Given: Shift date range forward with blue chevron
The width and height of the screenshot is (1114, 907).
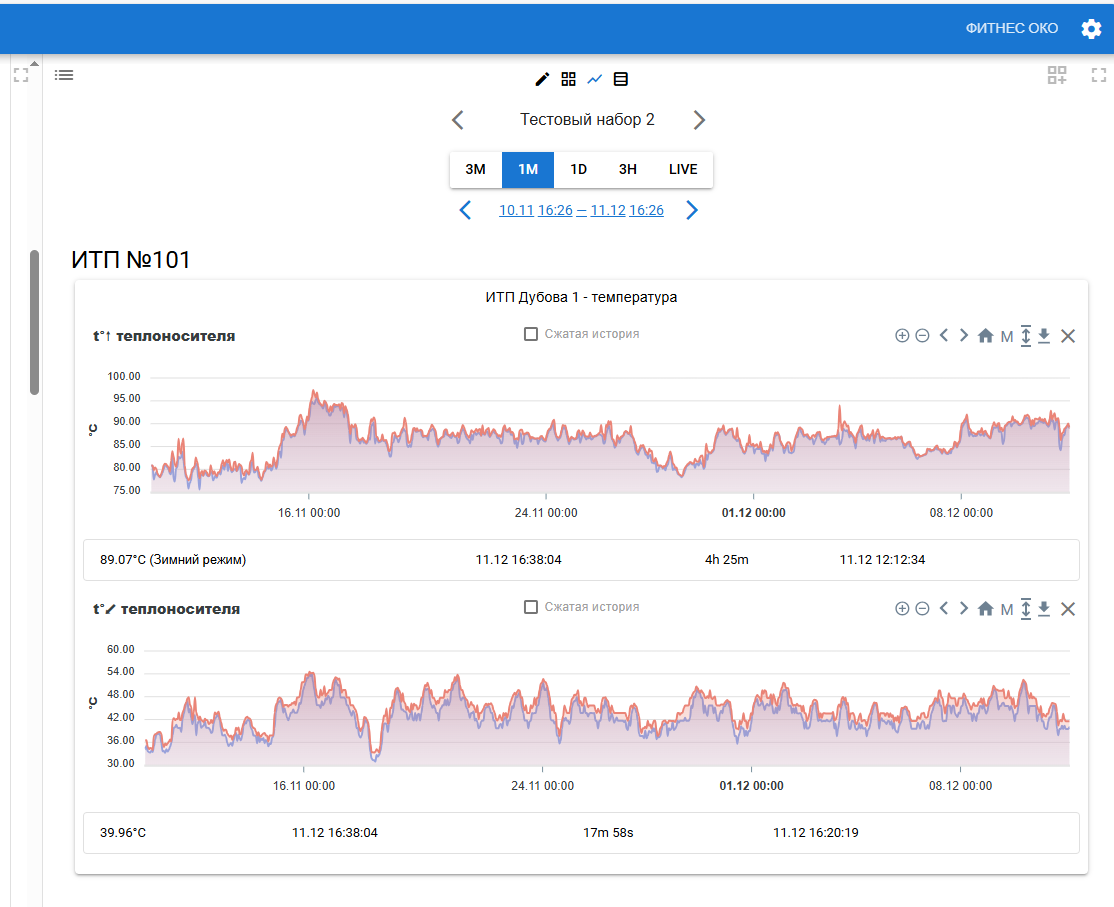Looking at the screenshot, I should click(x=691, y=210).
